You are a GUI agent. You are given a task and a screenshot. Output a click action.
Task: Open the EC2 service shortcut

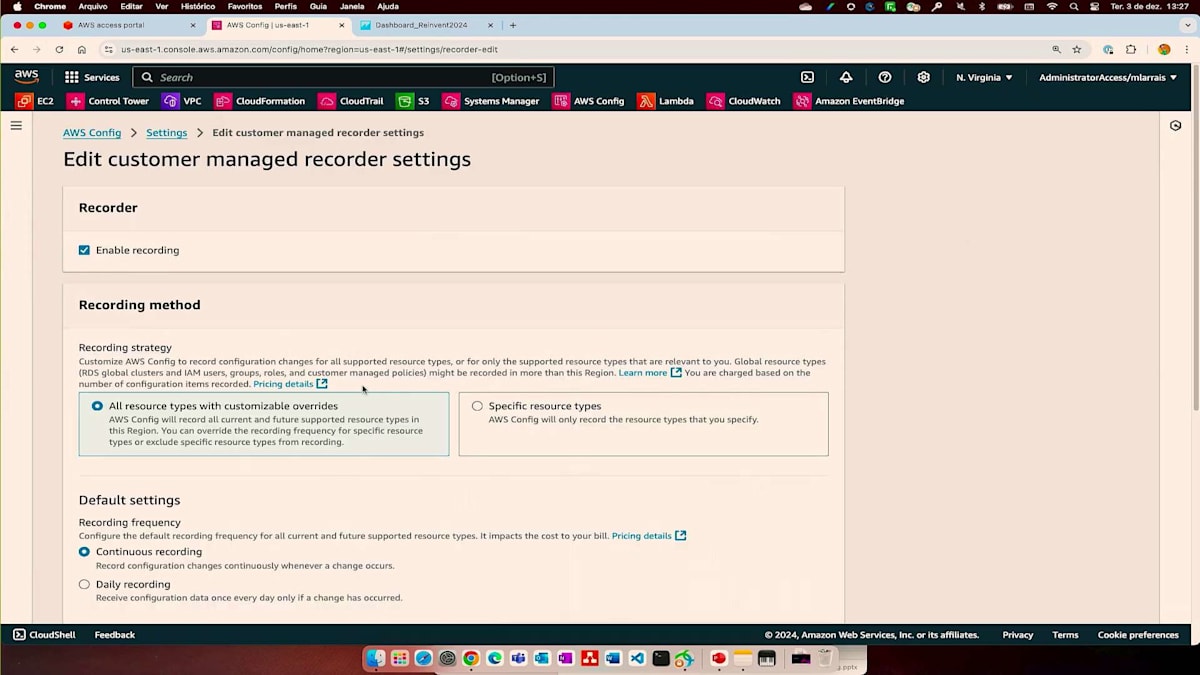(x=35, y=101)
